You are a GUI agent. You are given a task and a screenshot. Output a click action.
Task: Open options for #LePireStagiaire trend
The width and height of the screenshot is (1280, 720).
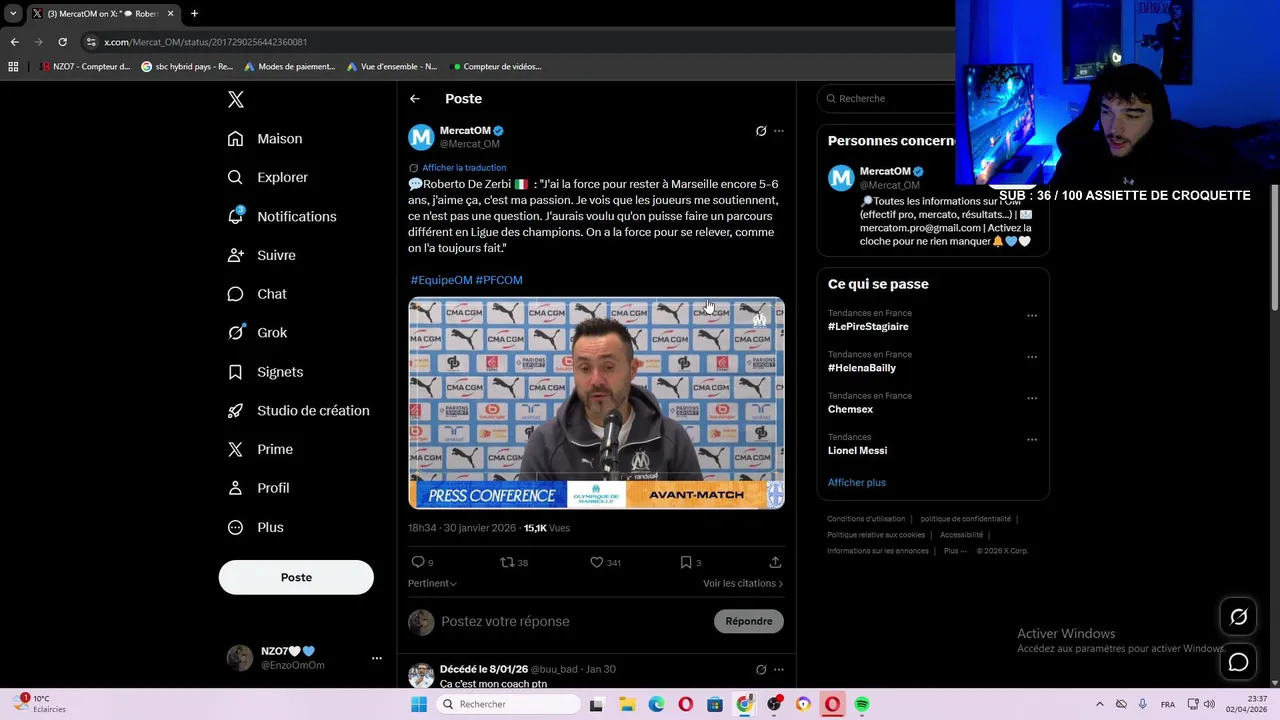(x=1032, y=316)
